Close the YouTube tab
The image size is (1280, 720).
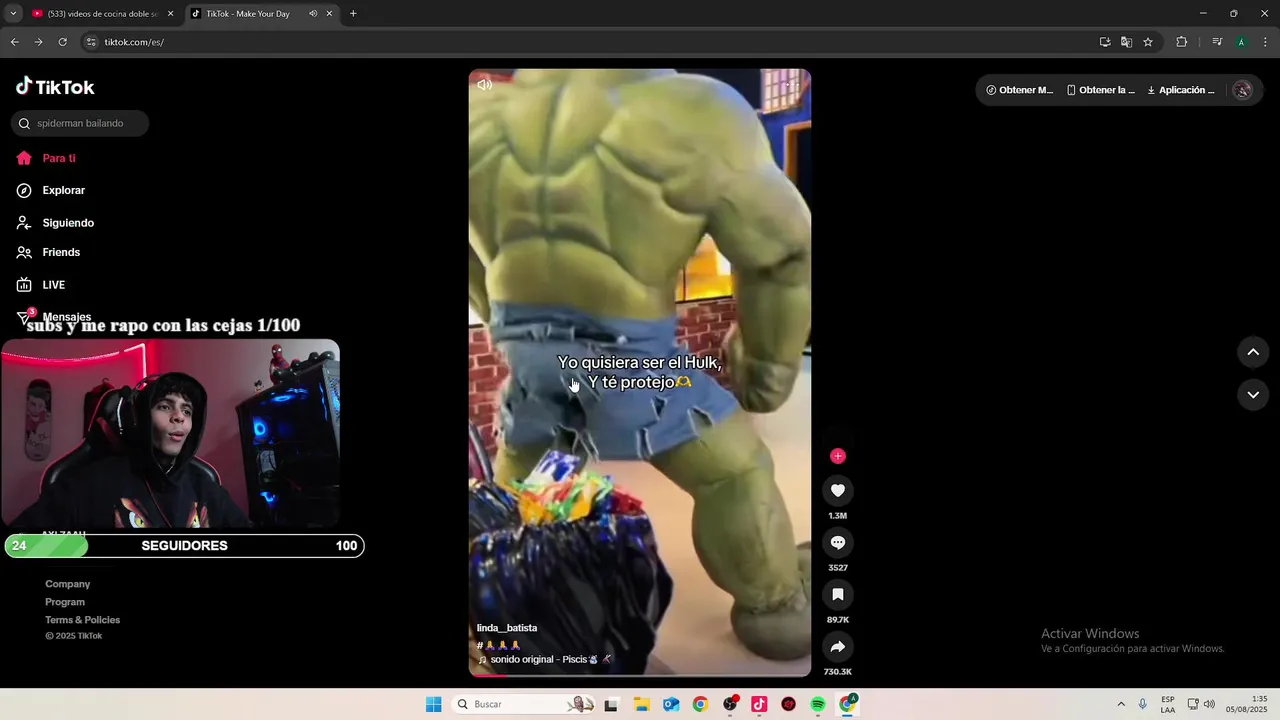point(170,14)
